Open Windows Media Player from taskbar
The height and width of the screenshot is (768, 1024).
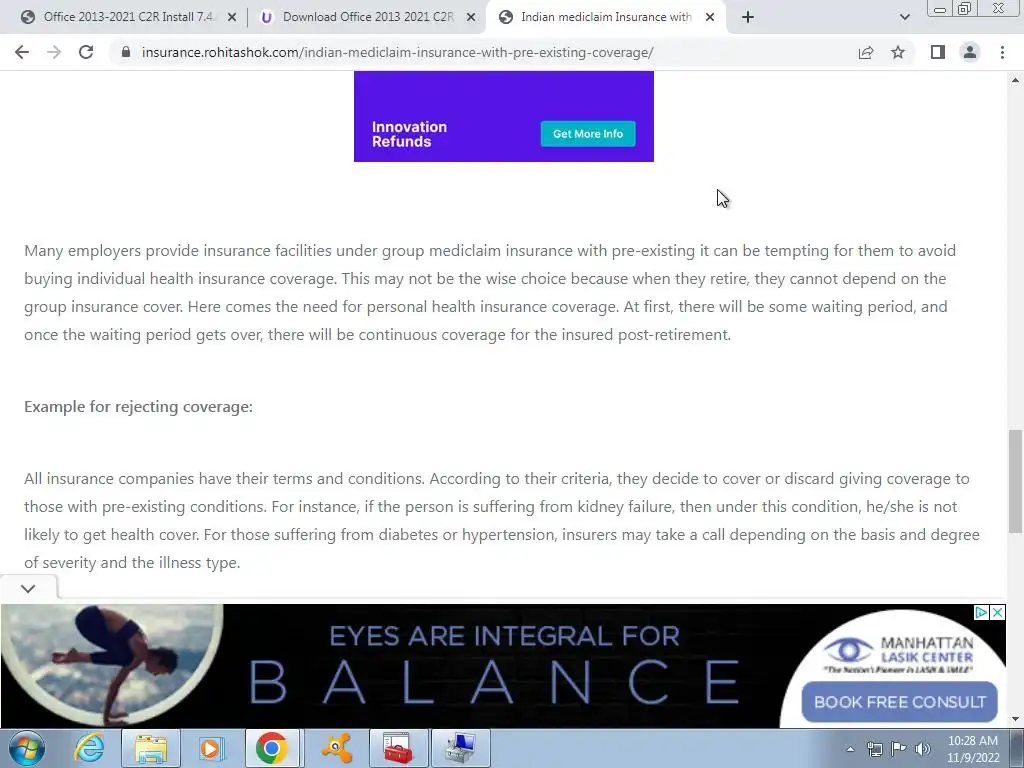tap(210, 748)
